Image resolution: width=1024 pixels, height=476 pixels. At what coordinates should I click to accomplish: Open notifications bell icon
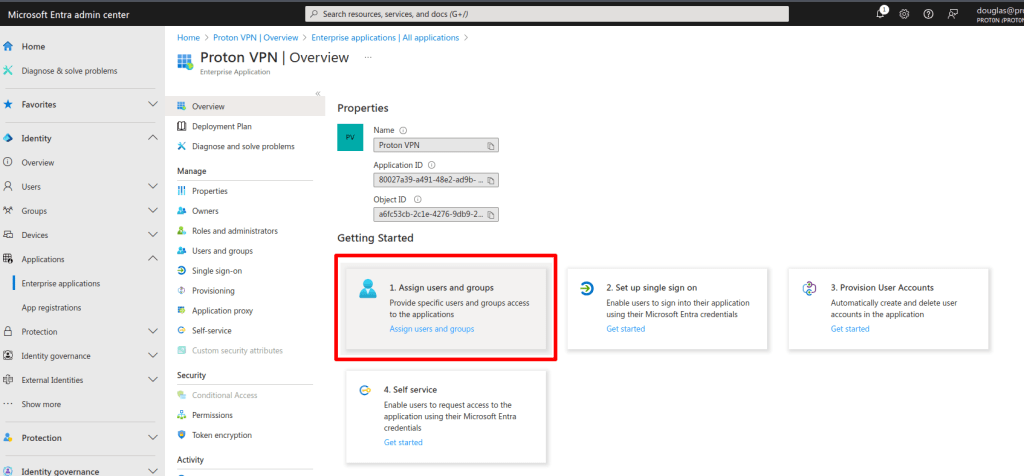[882, 13]
